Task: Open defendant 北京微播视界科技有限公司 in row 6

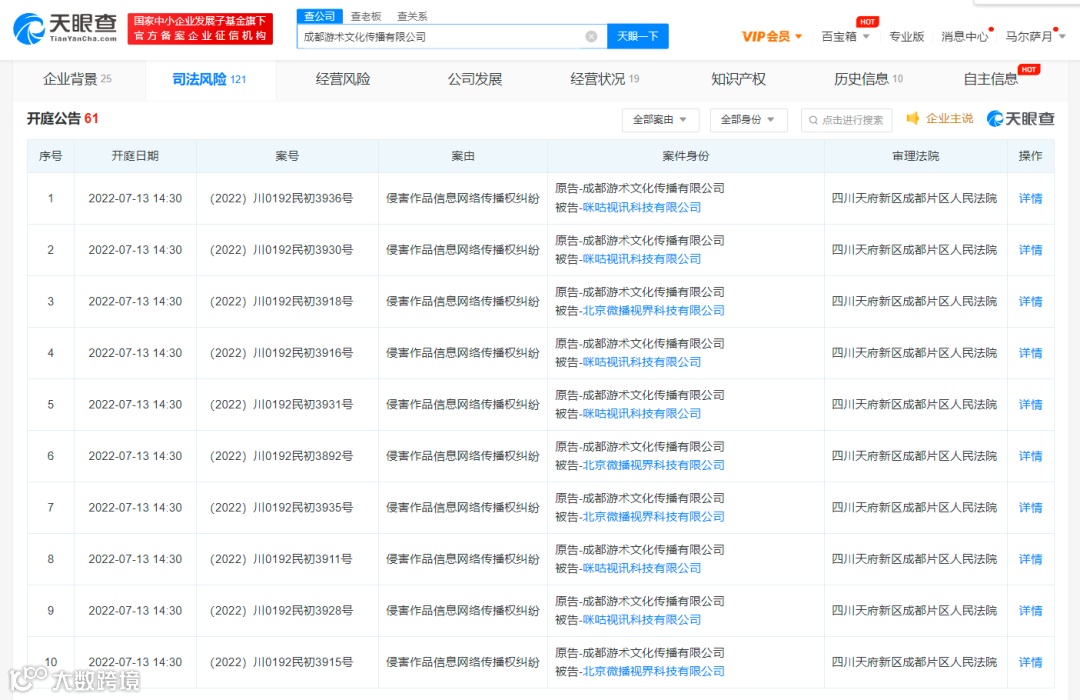Action: (x=654, y=465)
